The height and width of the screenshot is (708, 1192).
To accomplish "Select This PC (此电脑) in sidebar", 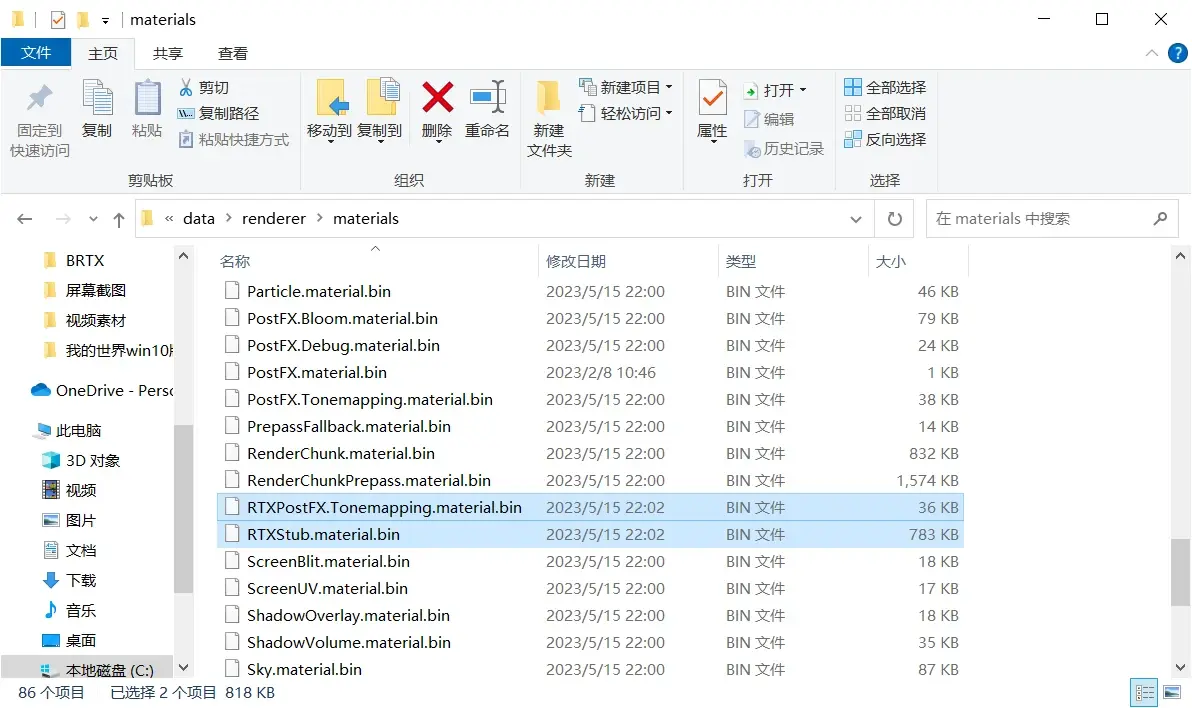I will point(68,430).
